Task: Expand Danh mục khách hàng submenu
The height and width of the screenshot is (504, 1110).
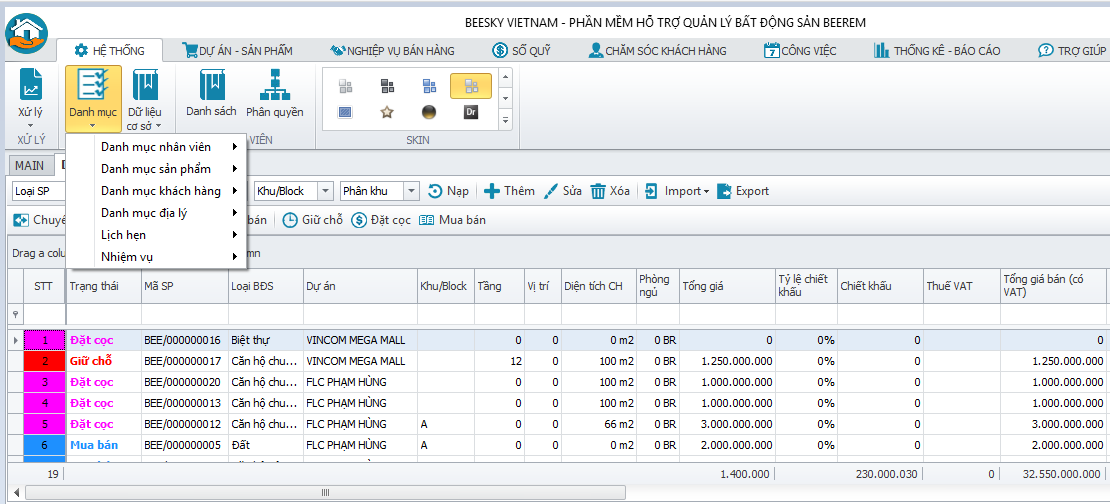Action: [156, 191]
